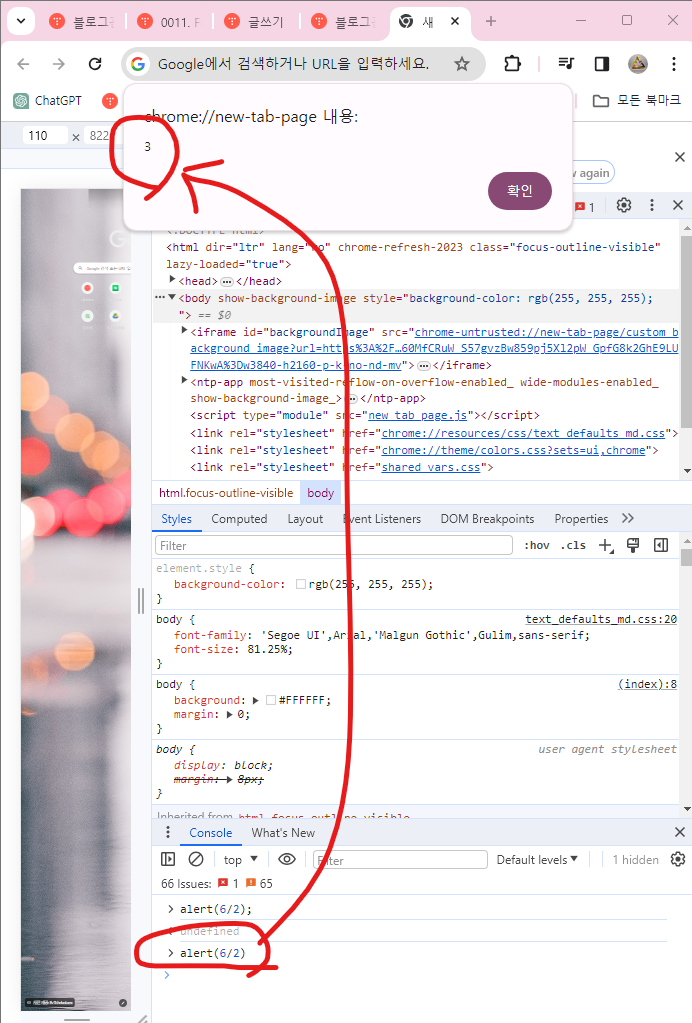Open DevTools customize three-dot menu
This screenshot has width=692, height=1023.
pyautogui.click(x=652, y=206)
